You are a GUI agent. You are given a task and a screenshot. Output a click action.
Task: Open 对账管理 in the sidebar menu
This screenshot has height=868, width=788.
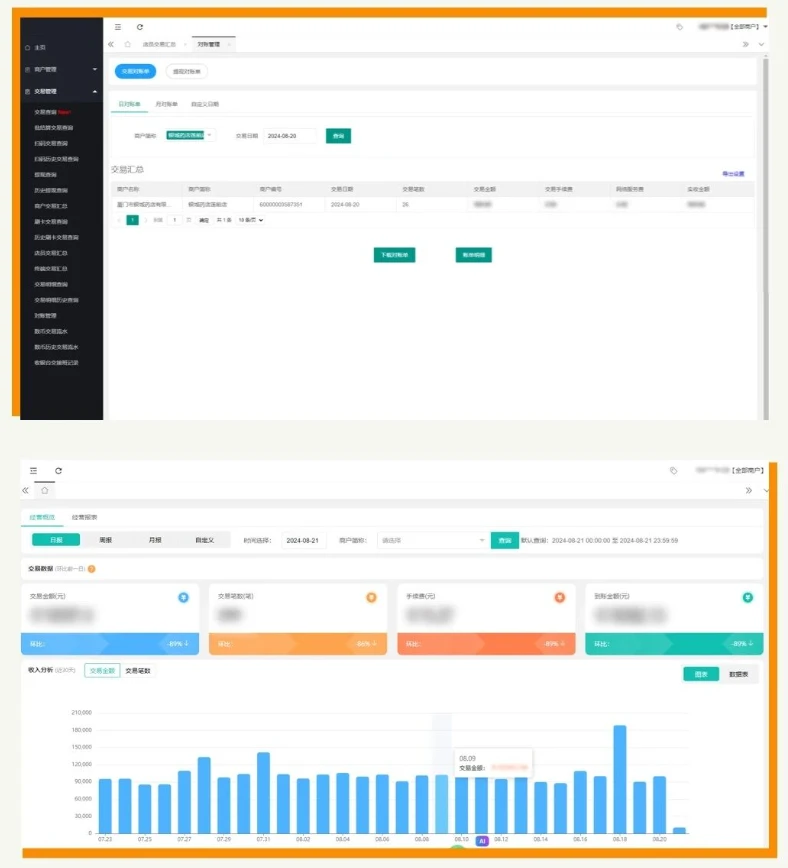(45, 316)
